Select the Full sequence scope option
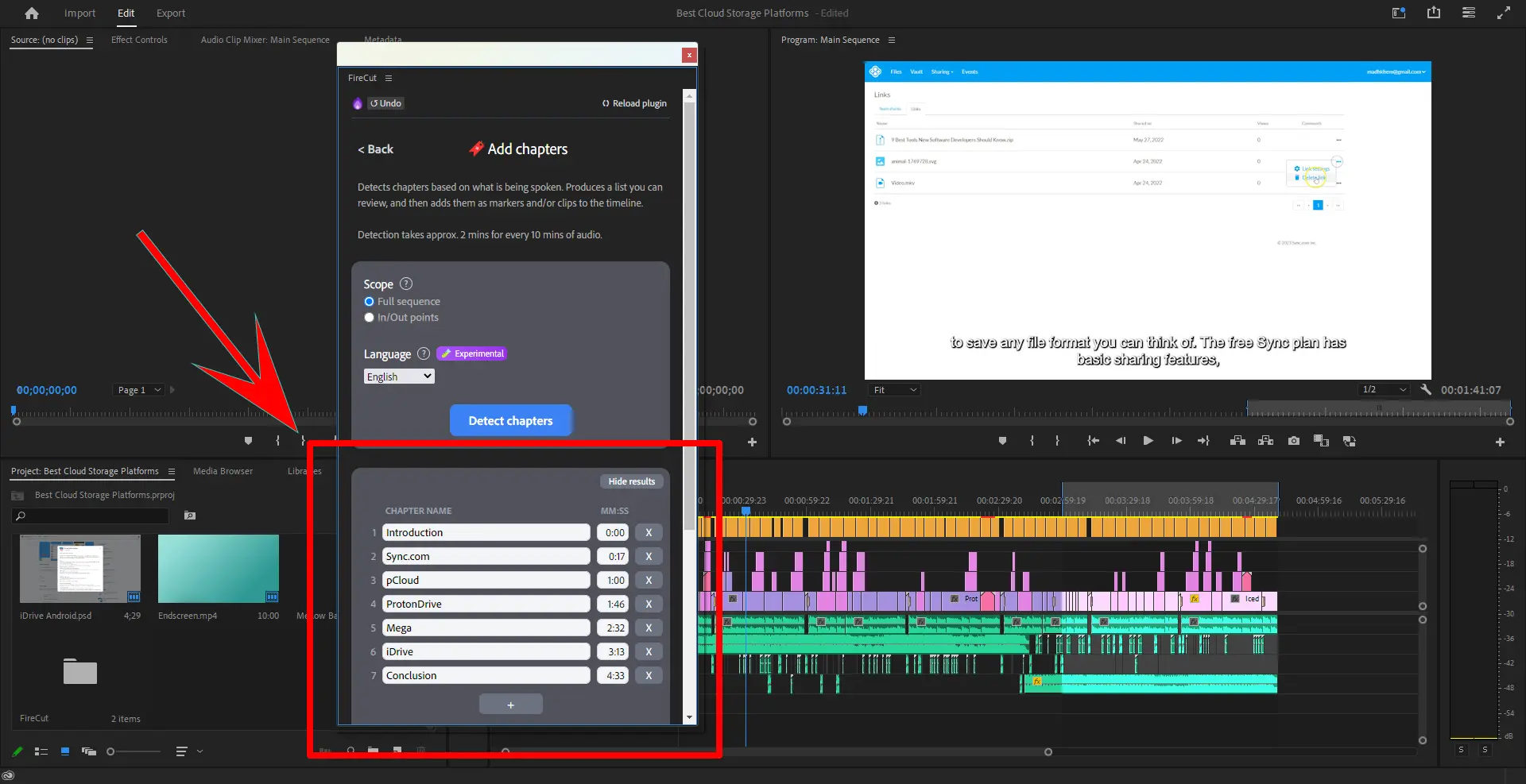The width and height of the screenshot is (1526, 784). coord(370,302)
